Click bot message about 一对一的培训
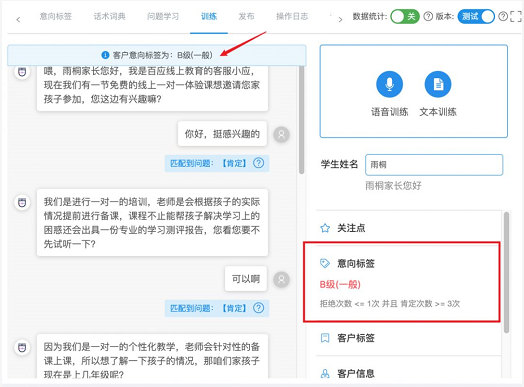Viewport: 524px width, 387px height. (152, 223)
